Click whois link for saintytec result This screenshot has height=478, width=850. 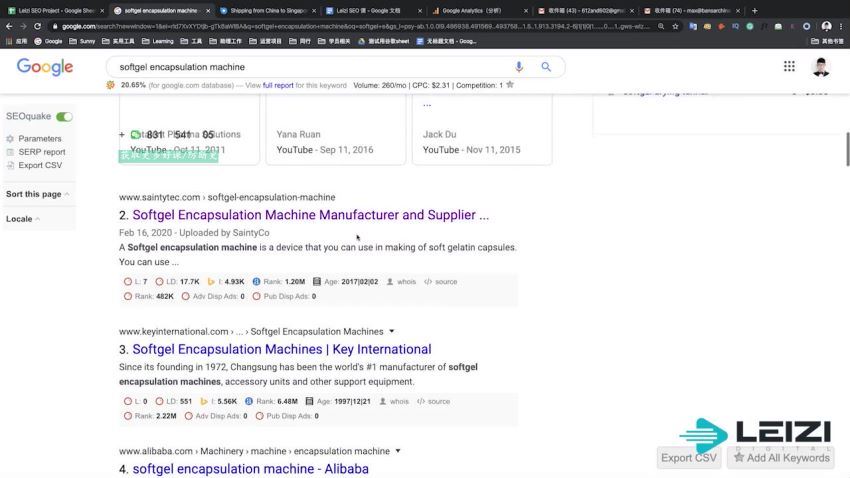point(407,282)
